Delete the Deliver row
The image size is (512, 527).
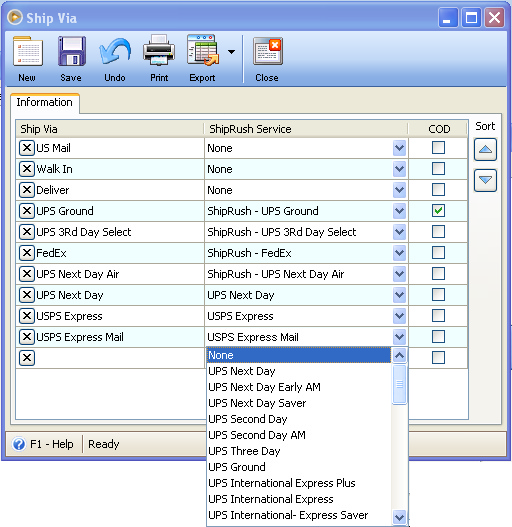tap(27, 190)
